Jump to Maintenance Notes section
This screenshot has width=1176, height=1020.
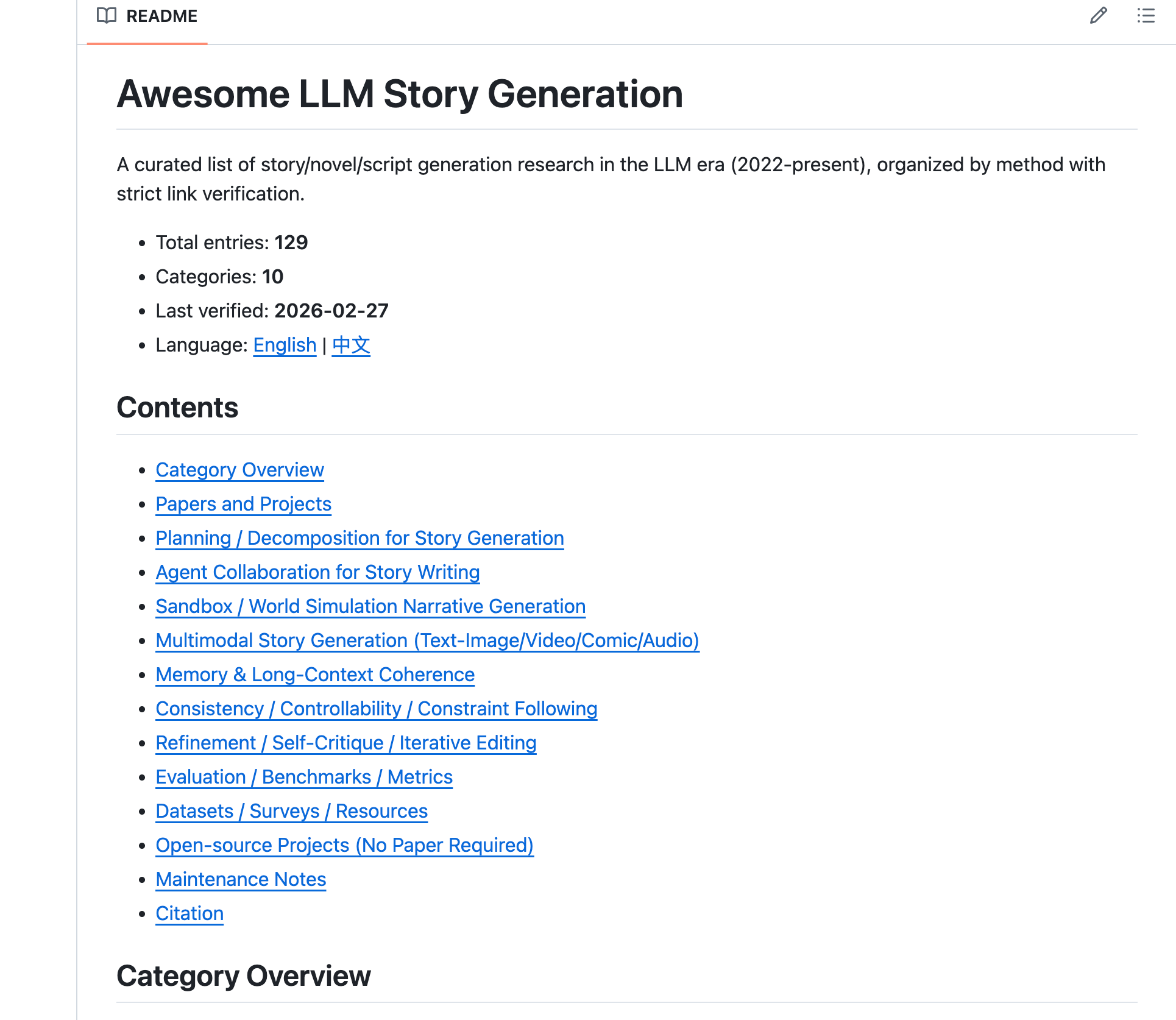coord(241,879)
